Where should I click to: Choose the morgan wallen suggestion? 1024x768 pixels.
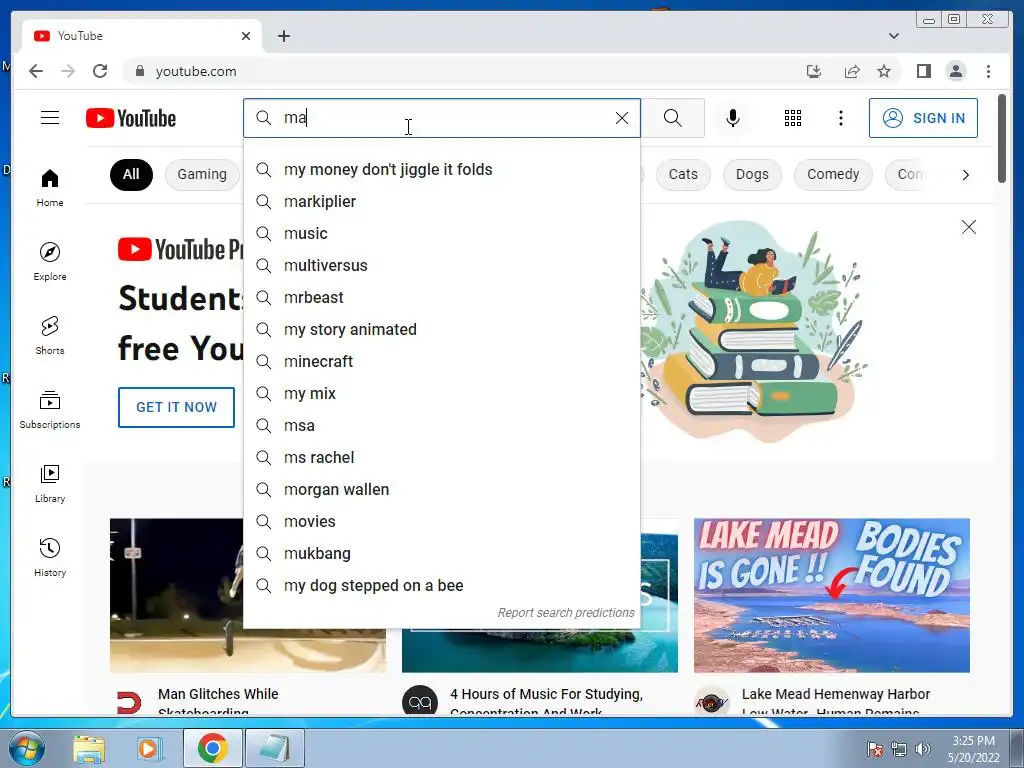[441, 490]
